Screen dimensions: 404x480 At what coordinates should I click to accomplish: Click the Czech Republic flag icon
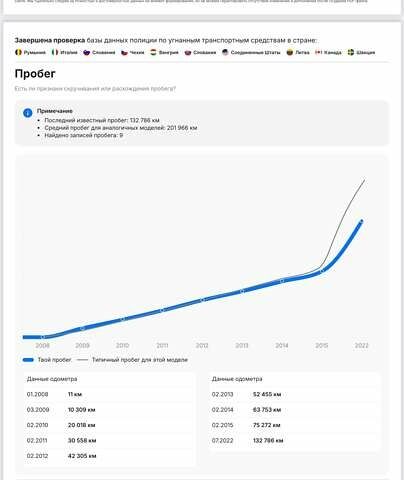pyautogui.click(x=124, y=52)
